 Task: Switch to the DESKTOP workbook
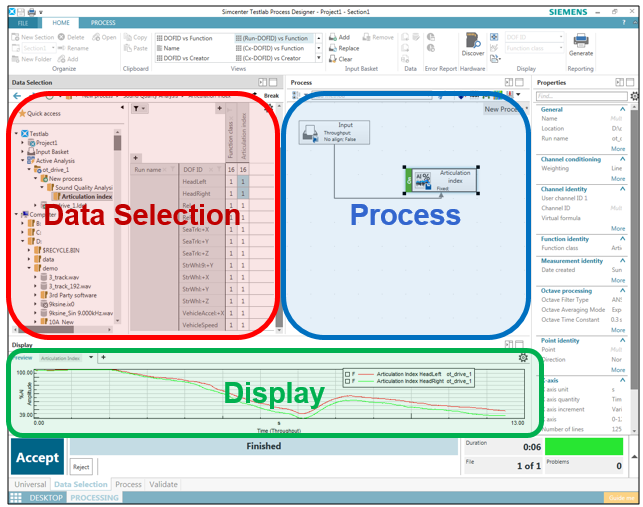tap(46, 498)
